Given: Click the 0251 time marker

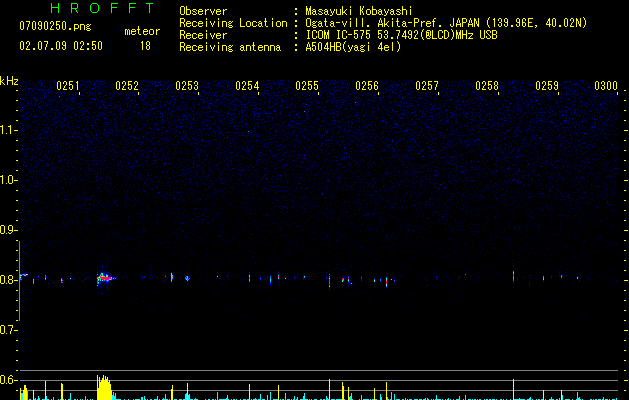Looking at the screenshot, I should [67, 86].
